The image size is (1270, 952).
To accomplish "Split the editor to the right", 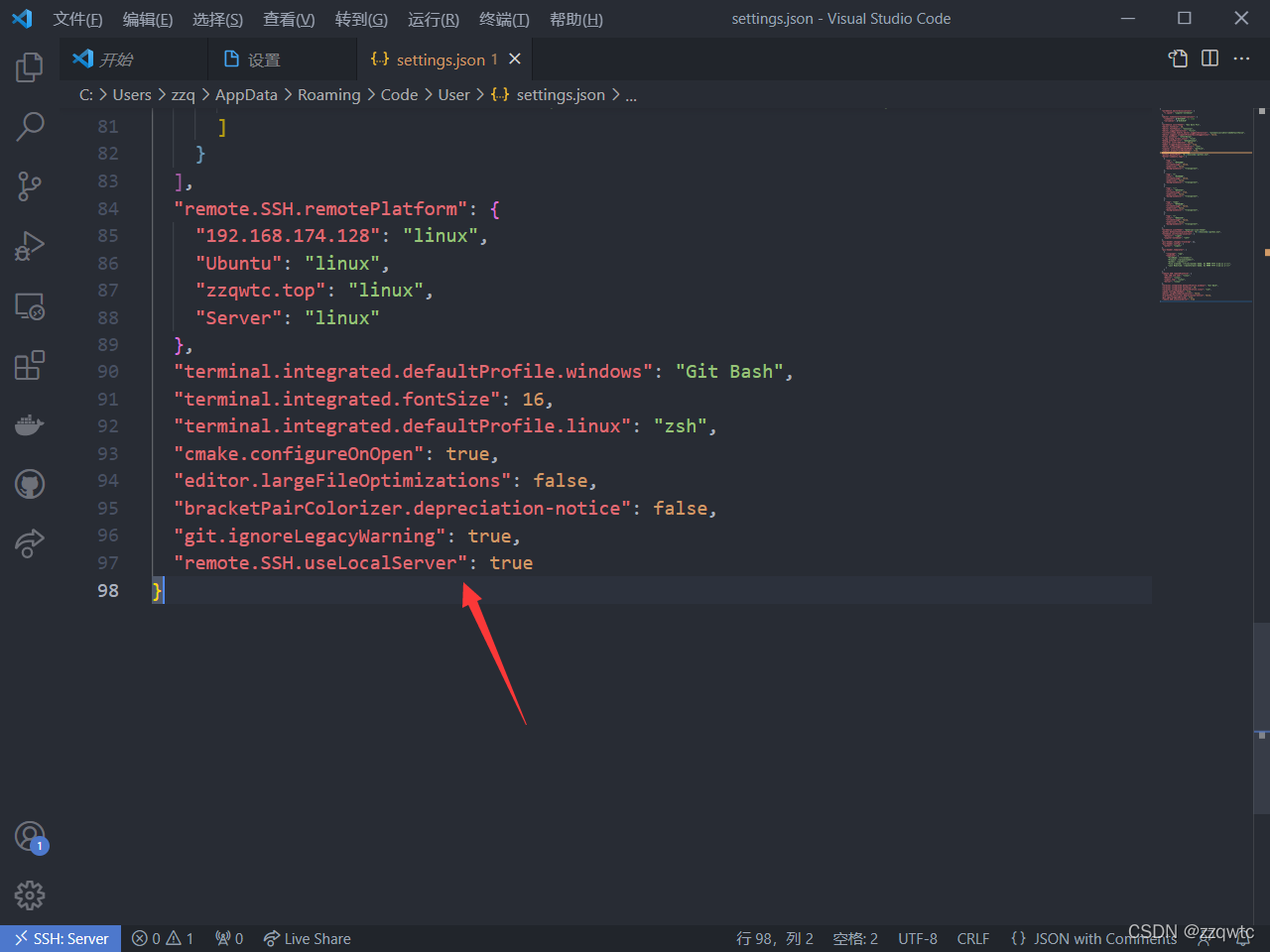I will click(1209, 59).
